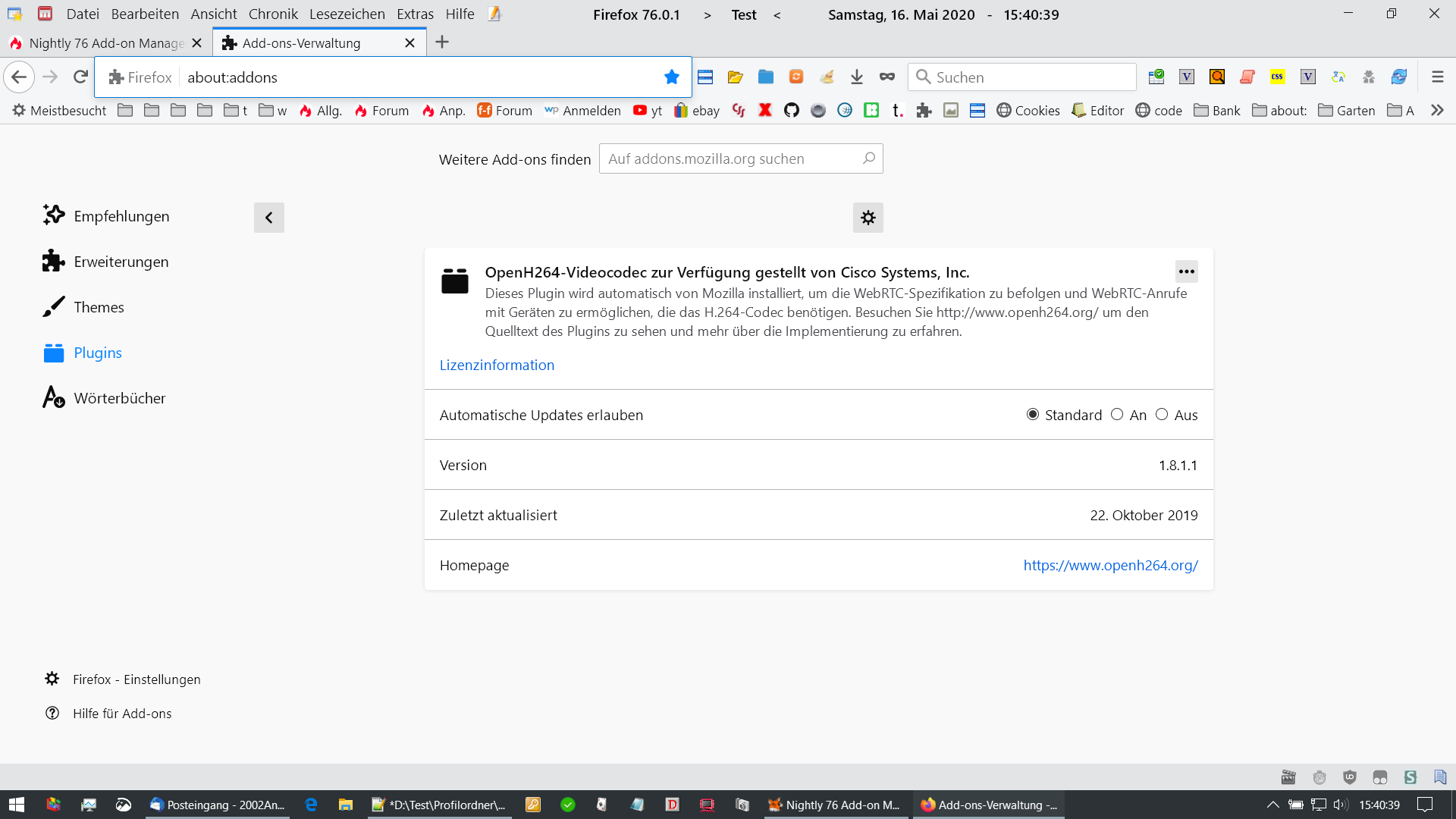Open the Firefox hamburger menu
This screenshot has height=819, width=1456.
[1437, 77]
